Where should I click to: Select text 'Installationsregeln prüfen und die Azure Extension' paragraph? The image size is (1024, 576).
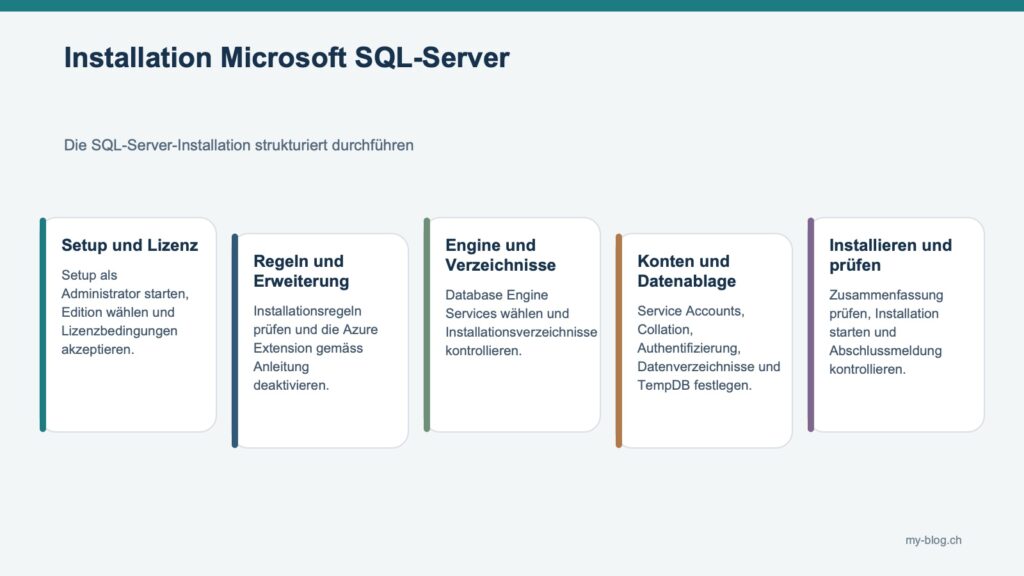tap(315, 348)
